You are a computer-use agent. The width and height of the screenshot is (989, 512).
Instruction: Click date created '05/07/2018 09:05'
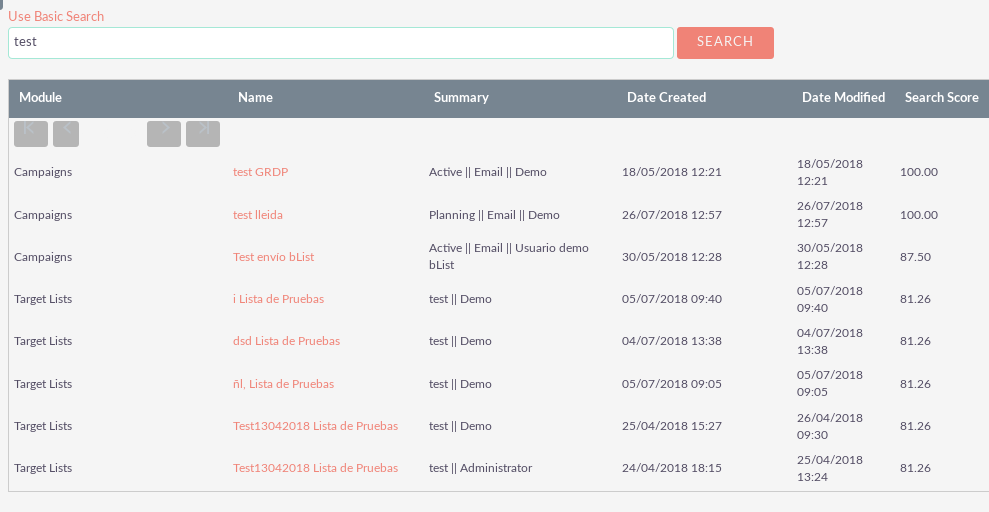pos(671,384)
